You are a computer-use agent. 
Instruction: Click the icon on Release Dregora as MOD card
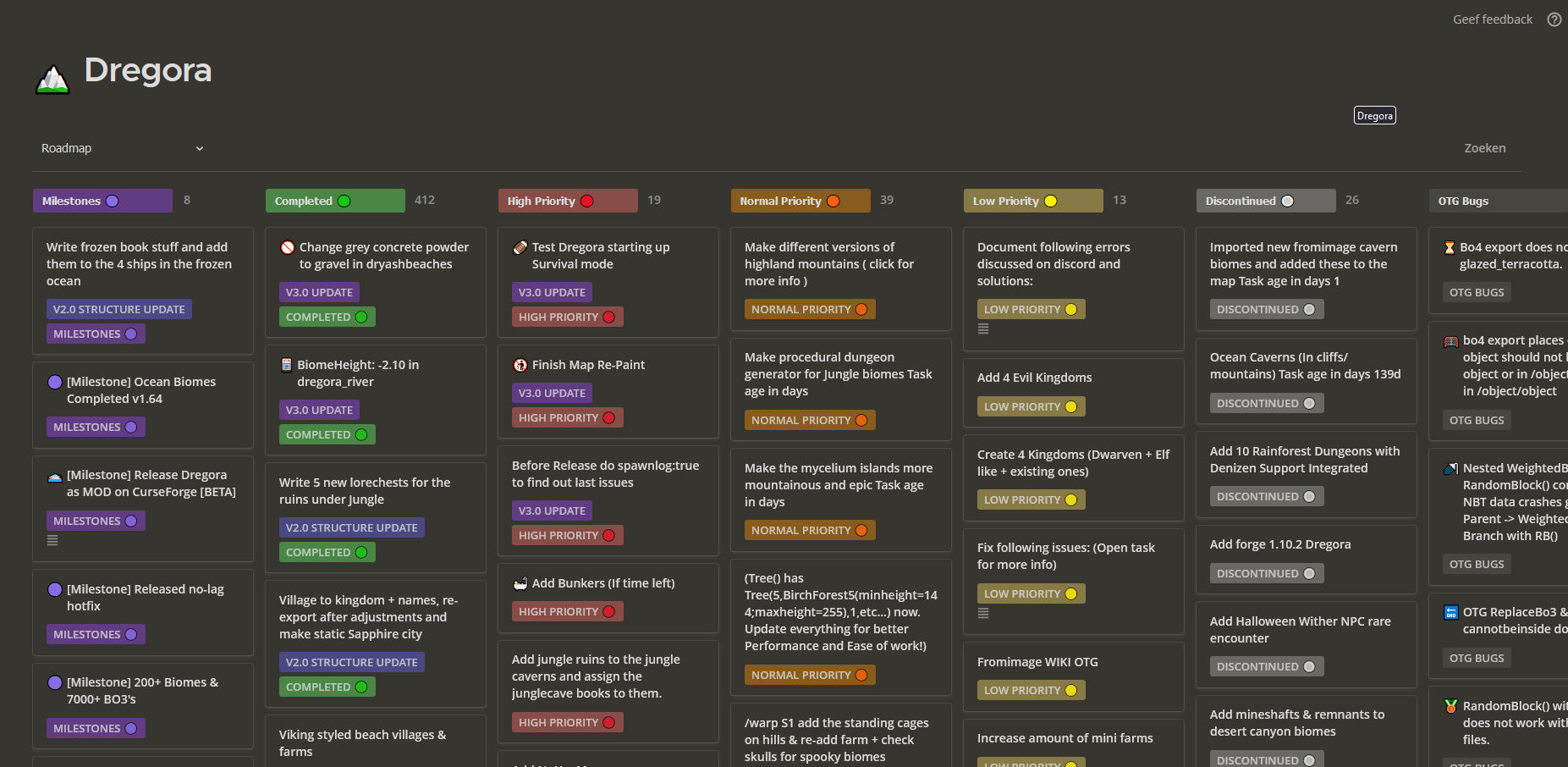tap(55, 476)
